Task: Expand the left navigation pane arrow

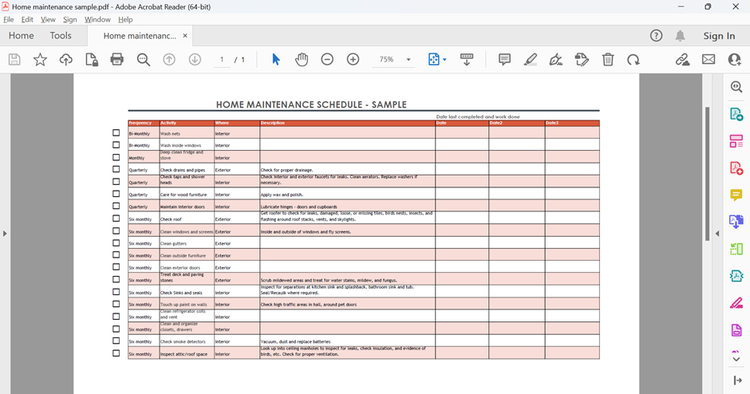Action: pyautogui.click(x=5, y=233)
